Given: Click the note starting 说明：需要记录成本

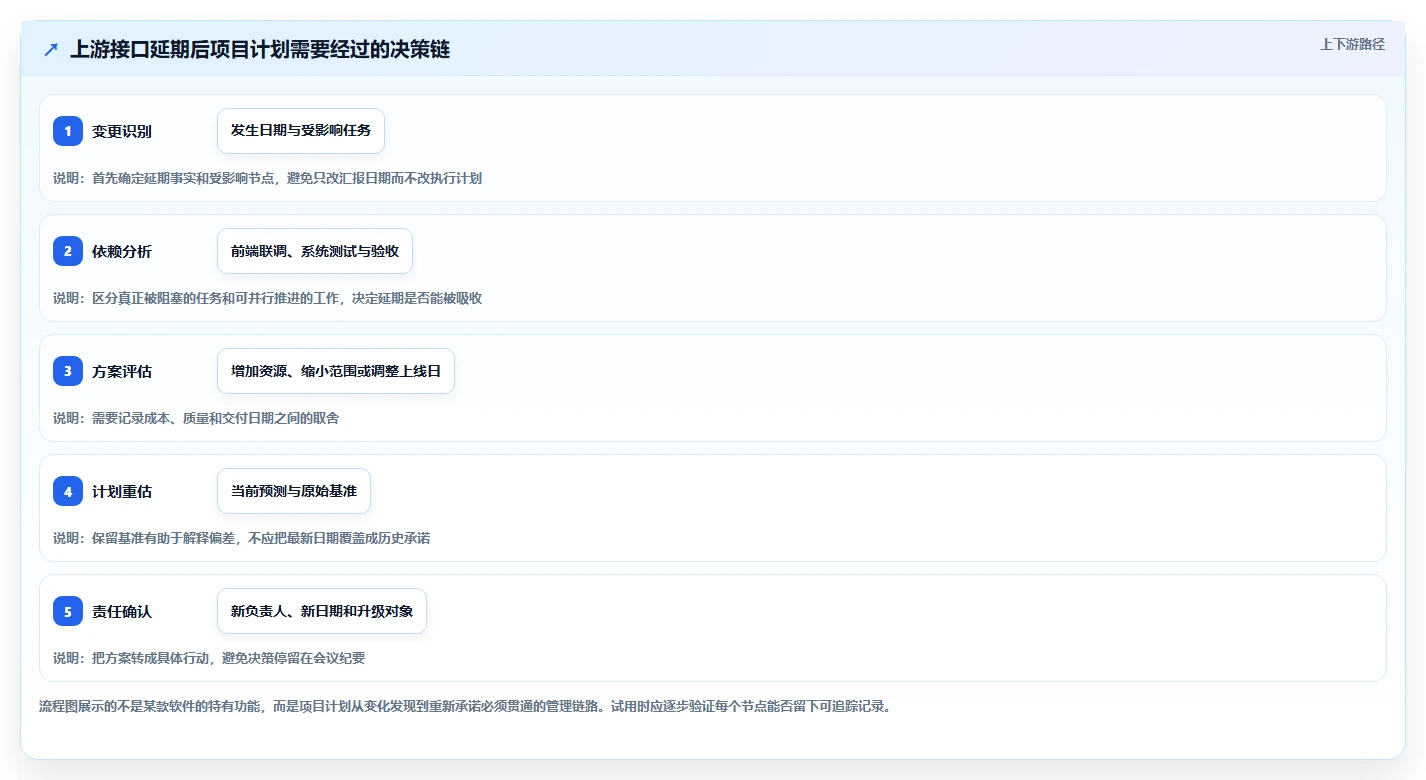Looking at the screenshot, I should (196, 418).
